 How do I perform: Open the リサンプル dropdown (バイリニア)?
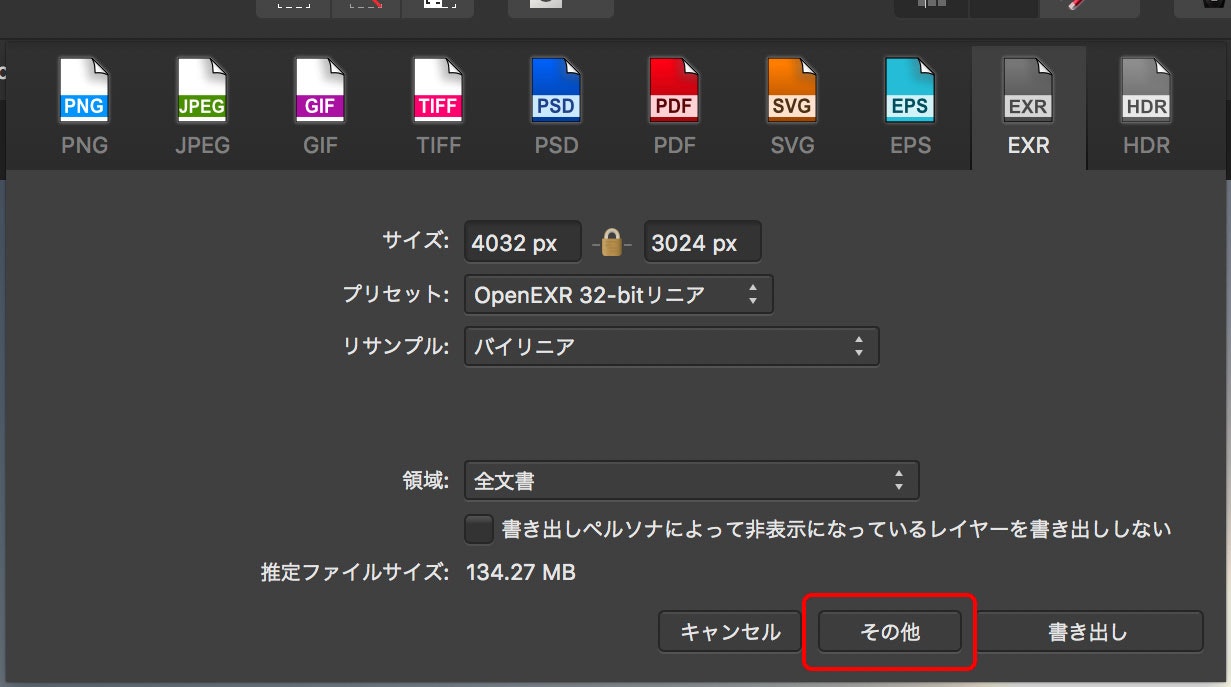(672, 346)
